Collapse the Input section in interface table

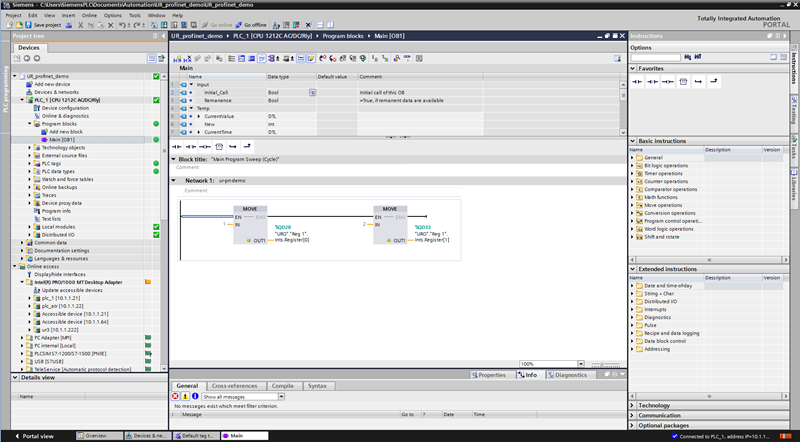click(191, 85)
